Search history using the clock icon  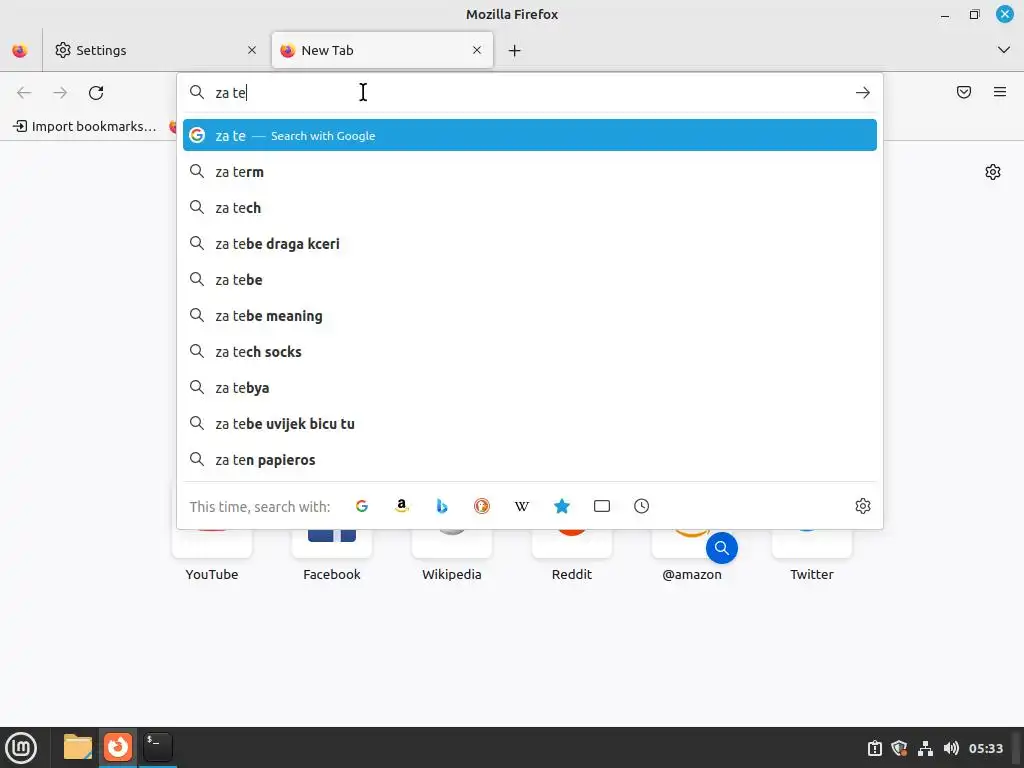(641, 506)
